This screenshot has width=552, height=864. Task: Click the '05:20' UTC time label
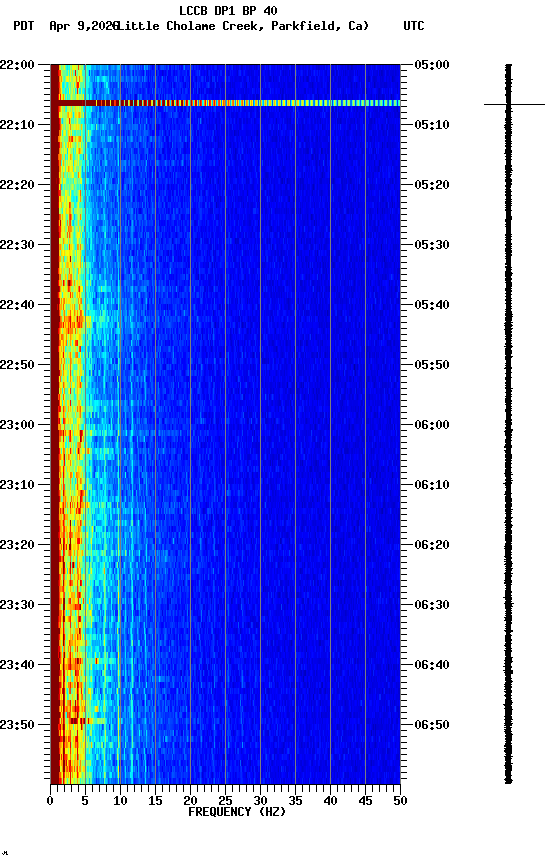click(x=432, y=185)
